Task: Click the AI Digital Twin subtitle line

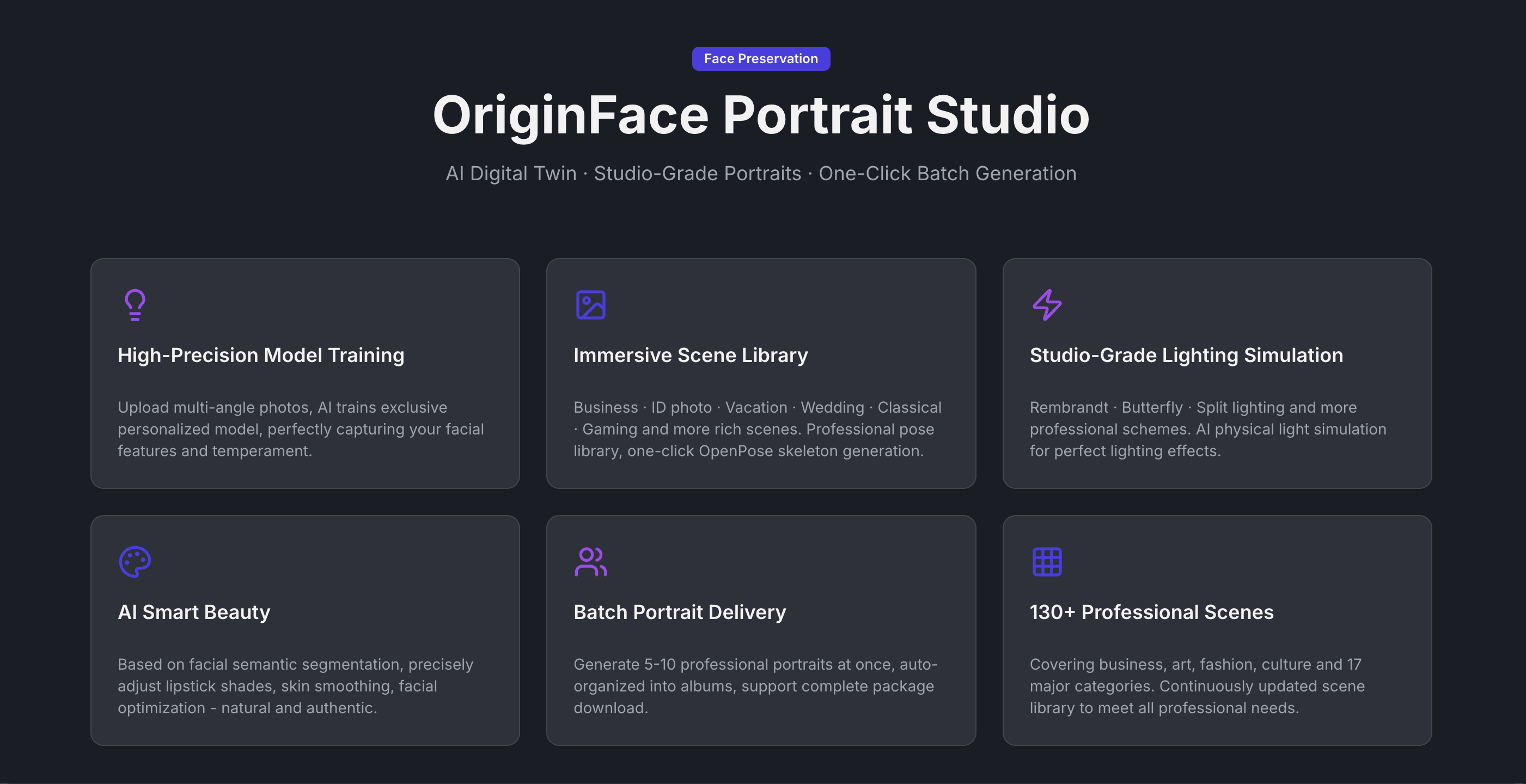Action: [x=761, y=174]
